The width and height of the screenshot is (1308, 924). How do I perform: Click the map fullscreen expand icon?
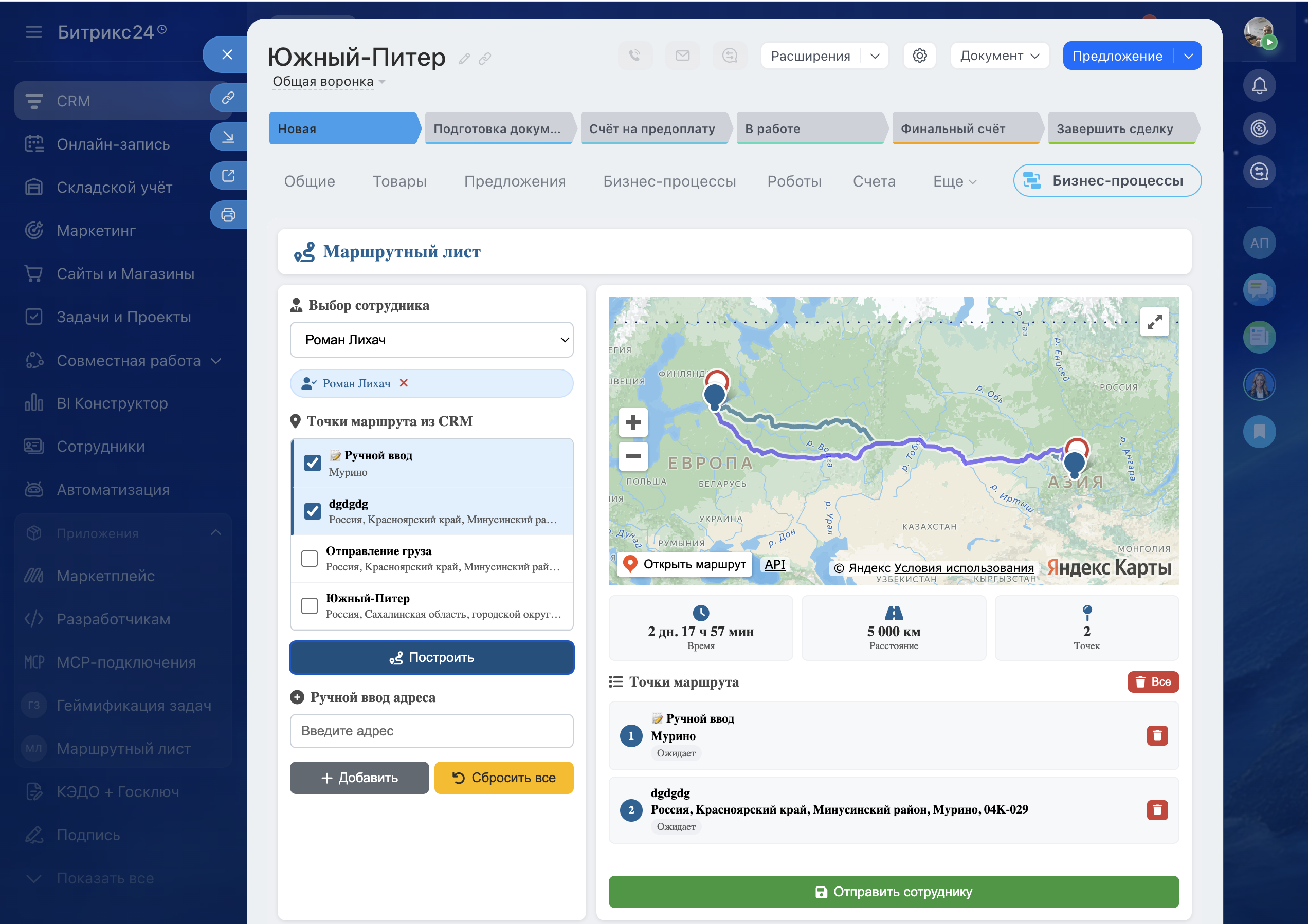[1154, 322]
